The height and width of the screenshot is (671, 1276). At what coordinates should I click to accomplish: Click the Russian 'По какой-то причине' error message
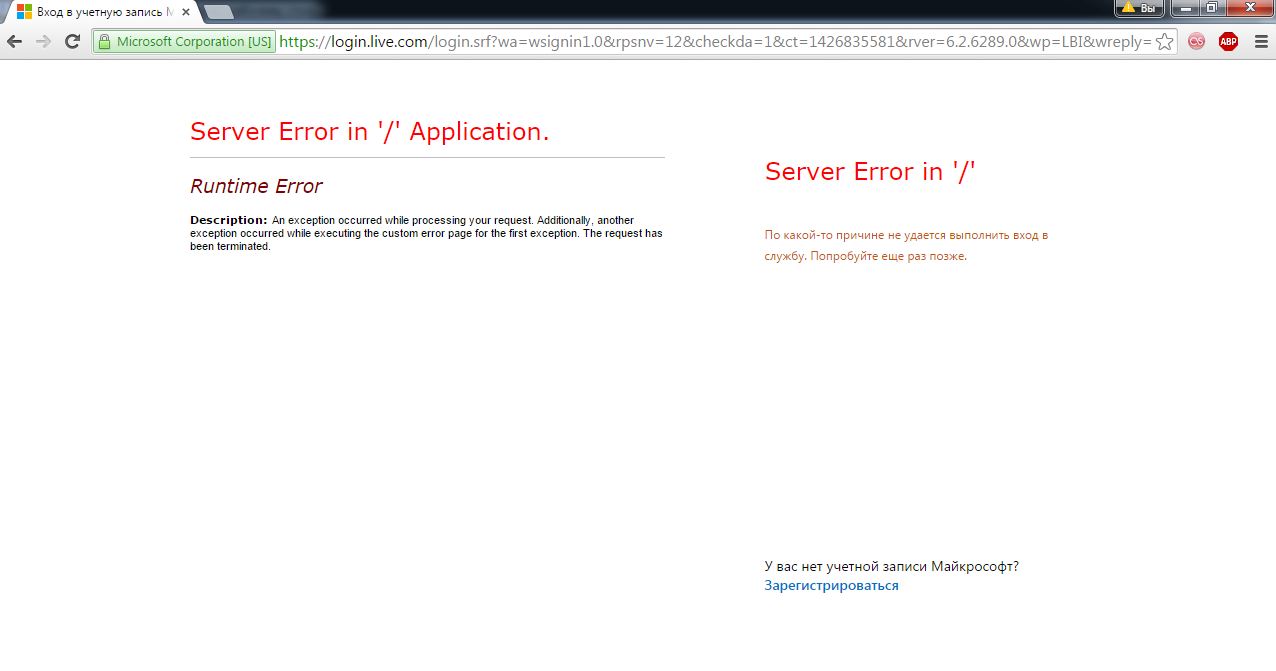[905, 246]
